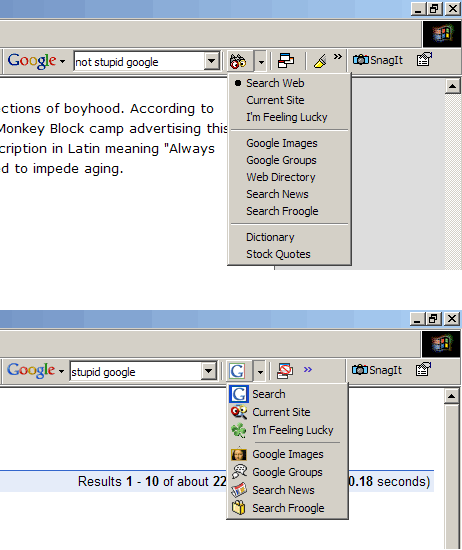Expand the blue chevron overflow in lower toolbar

[308, 369]
